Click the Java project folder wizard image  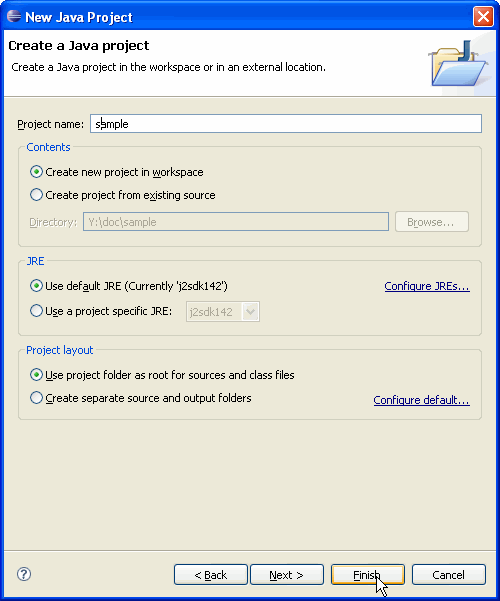click(x=458, y=63)
